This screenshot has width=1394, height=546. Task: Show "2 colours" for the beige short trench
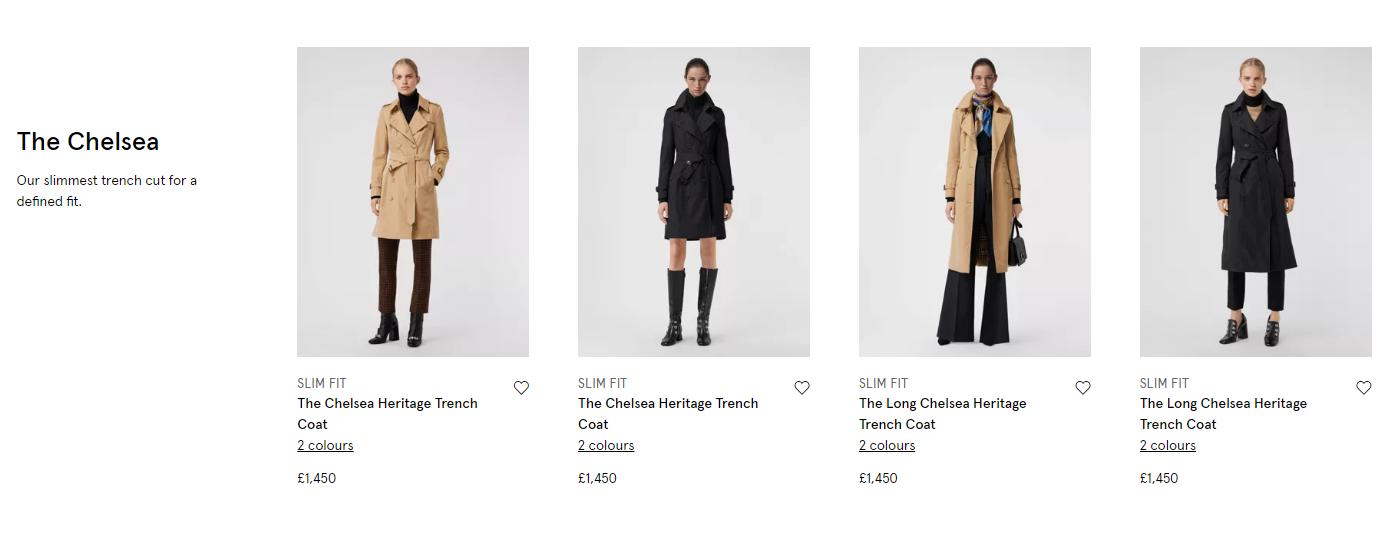325,446
